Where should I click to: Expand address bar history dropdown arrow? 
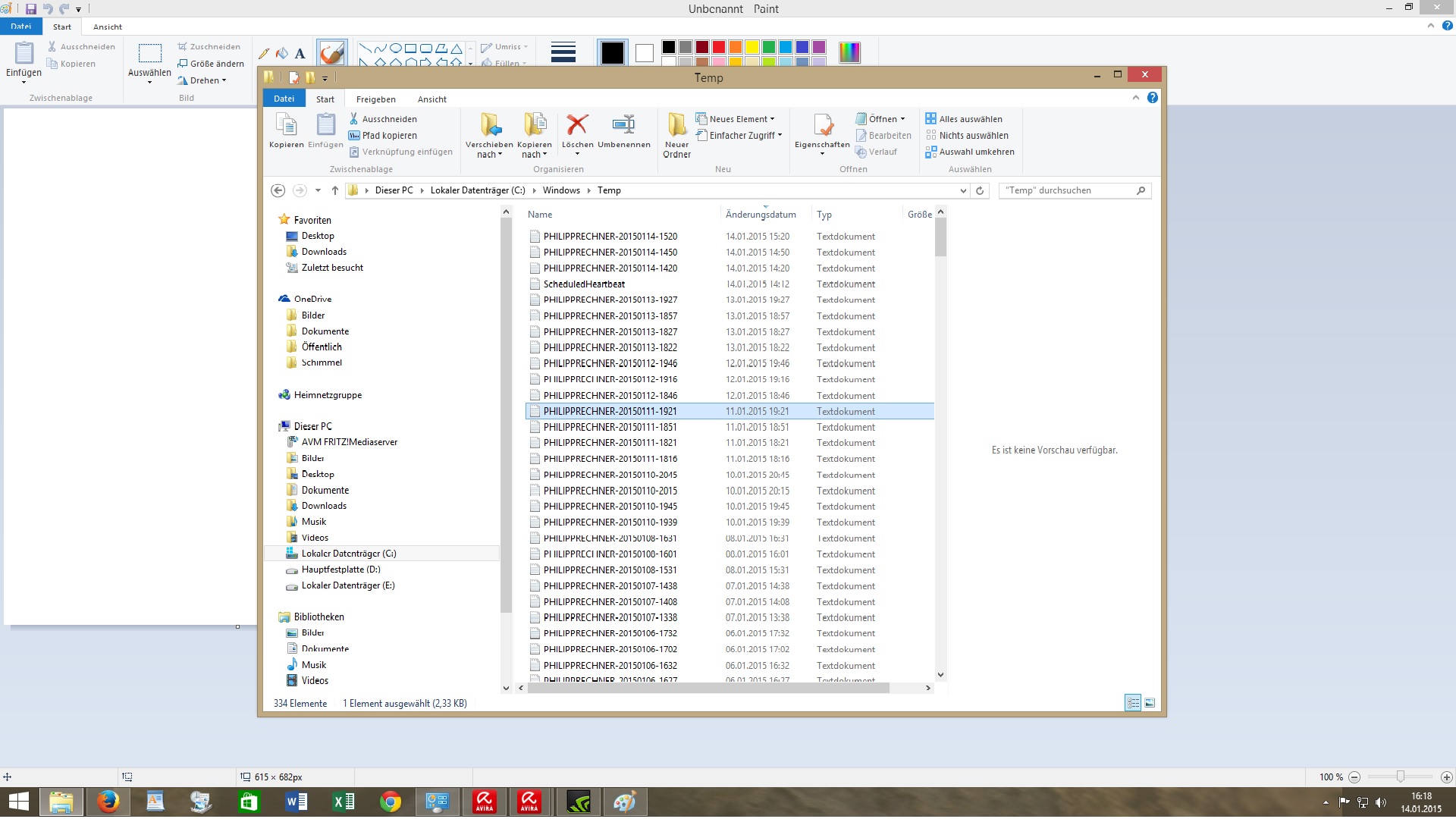tap(963, 190)
